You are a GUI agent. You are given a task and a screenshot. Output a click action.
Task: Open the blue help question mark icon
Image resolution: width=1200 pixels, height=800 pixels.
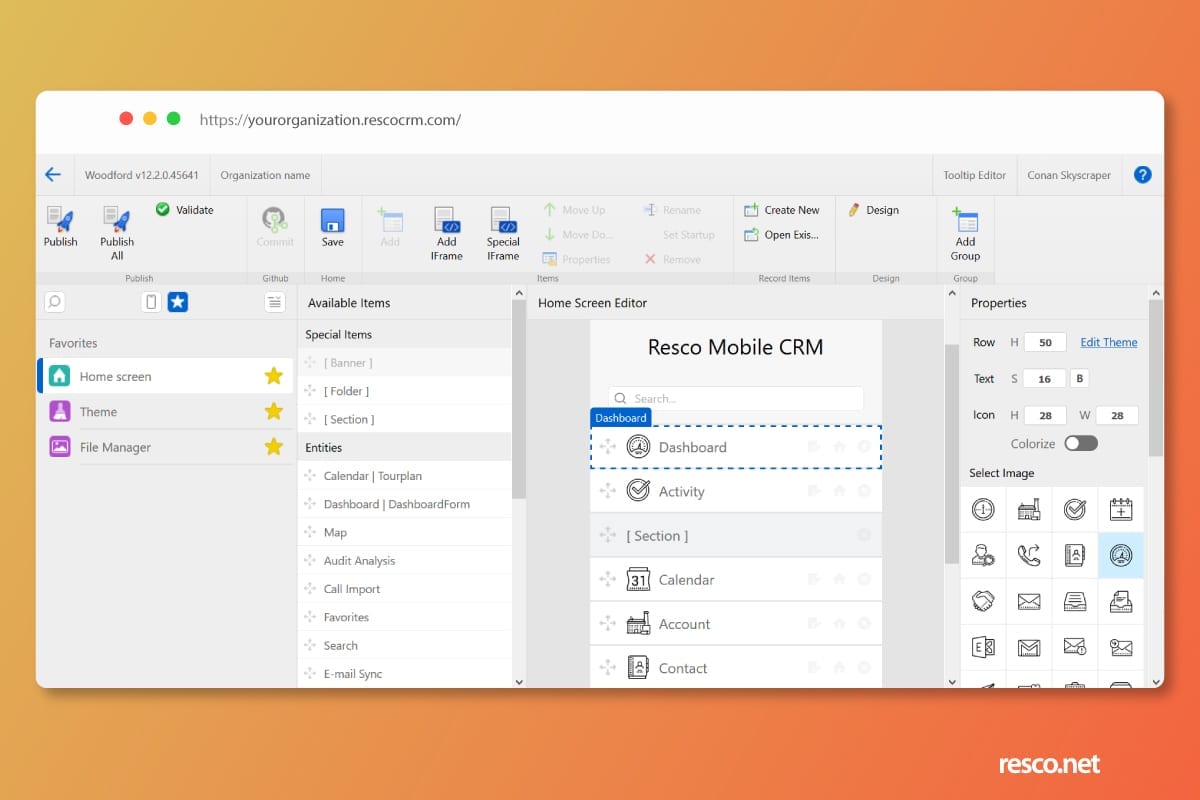1142,175
